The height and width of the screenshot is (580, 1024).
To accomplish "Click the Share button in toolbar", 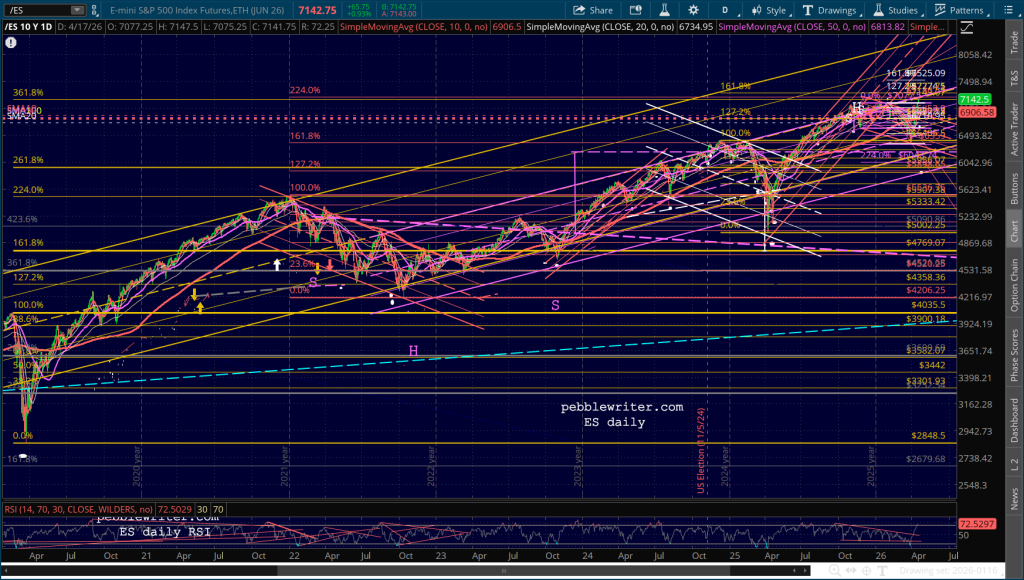I will 594,10.
